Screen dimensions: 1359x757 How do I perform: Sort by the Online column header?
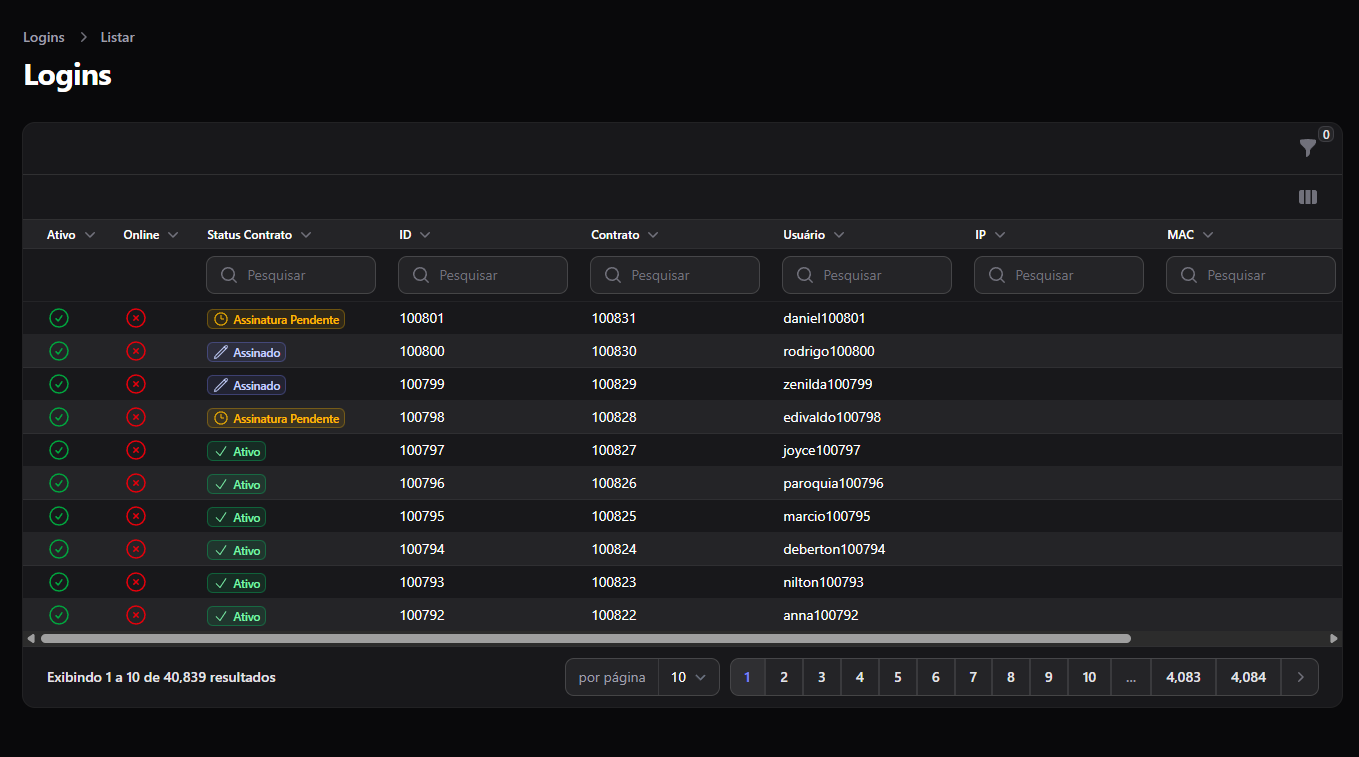151,235
